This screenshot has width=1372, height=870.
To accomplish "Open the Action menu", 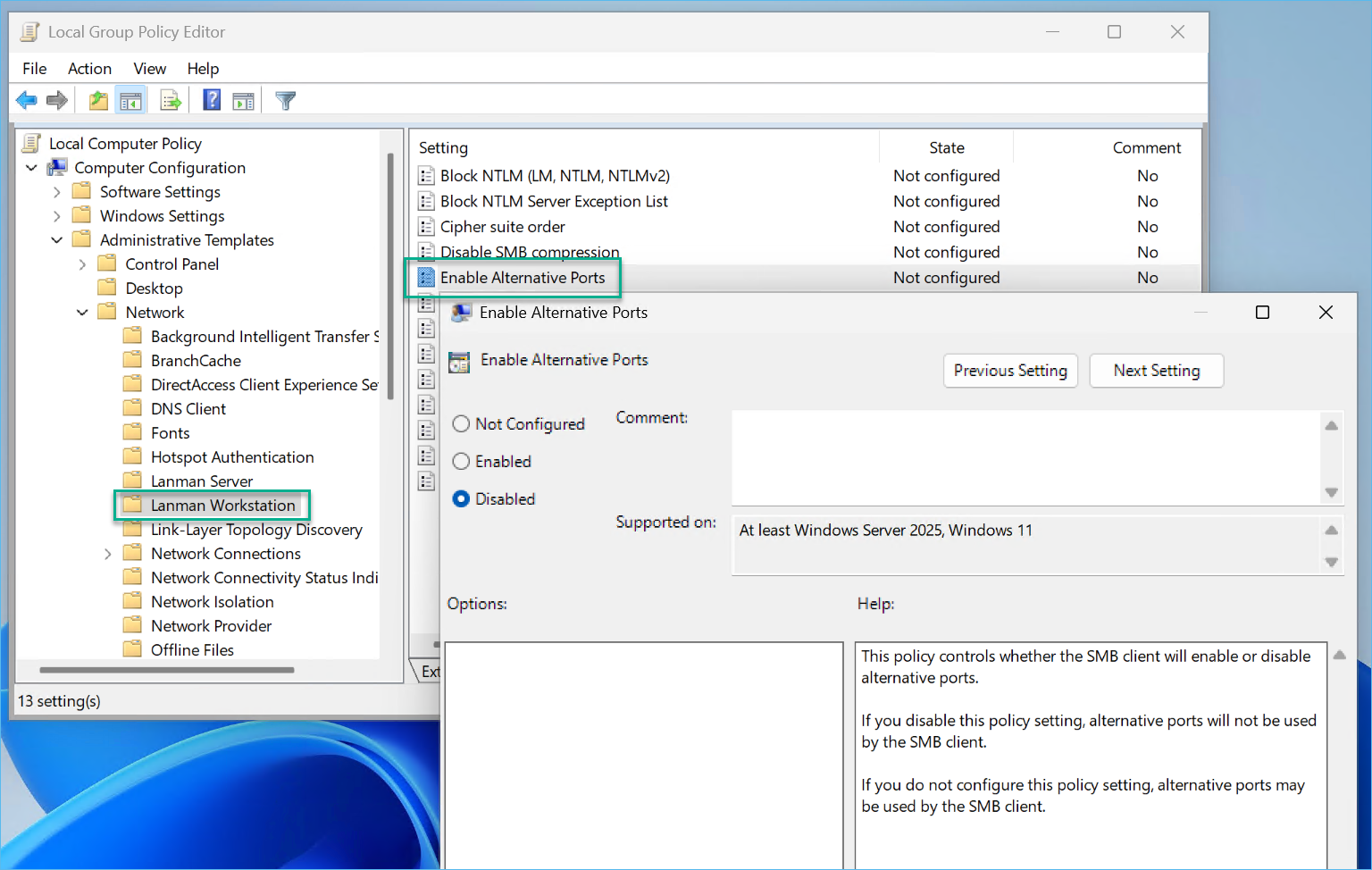I will tap(89, 68).
